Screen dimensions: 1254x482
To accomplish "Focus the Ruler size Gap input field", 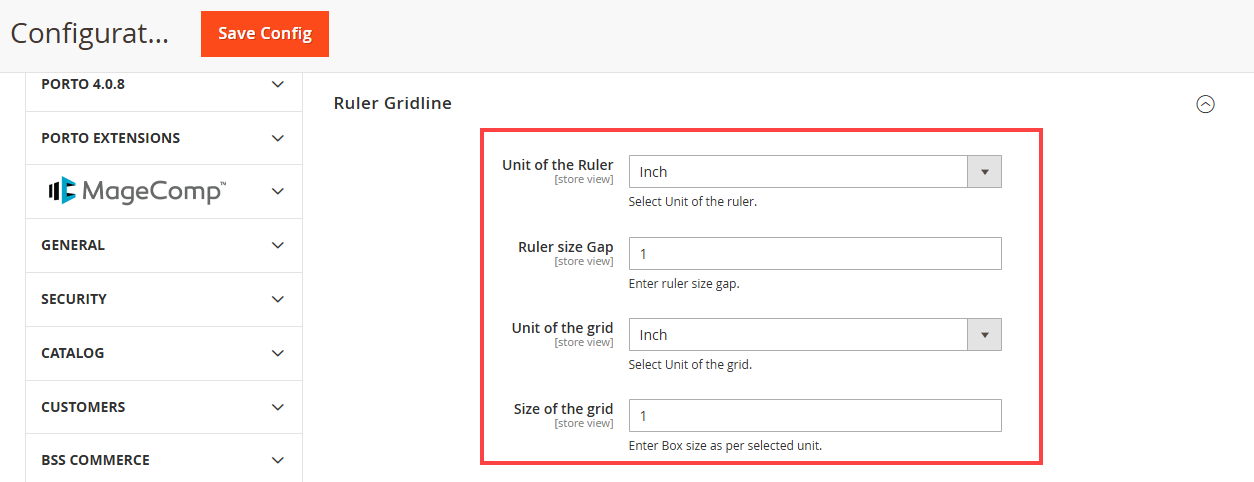I will click(814, 254).
